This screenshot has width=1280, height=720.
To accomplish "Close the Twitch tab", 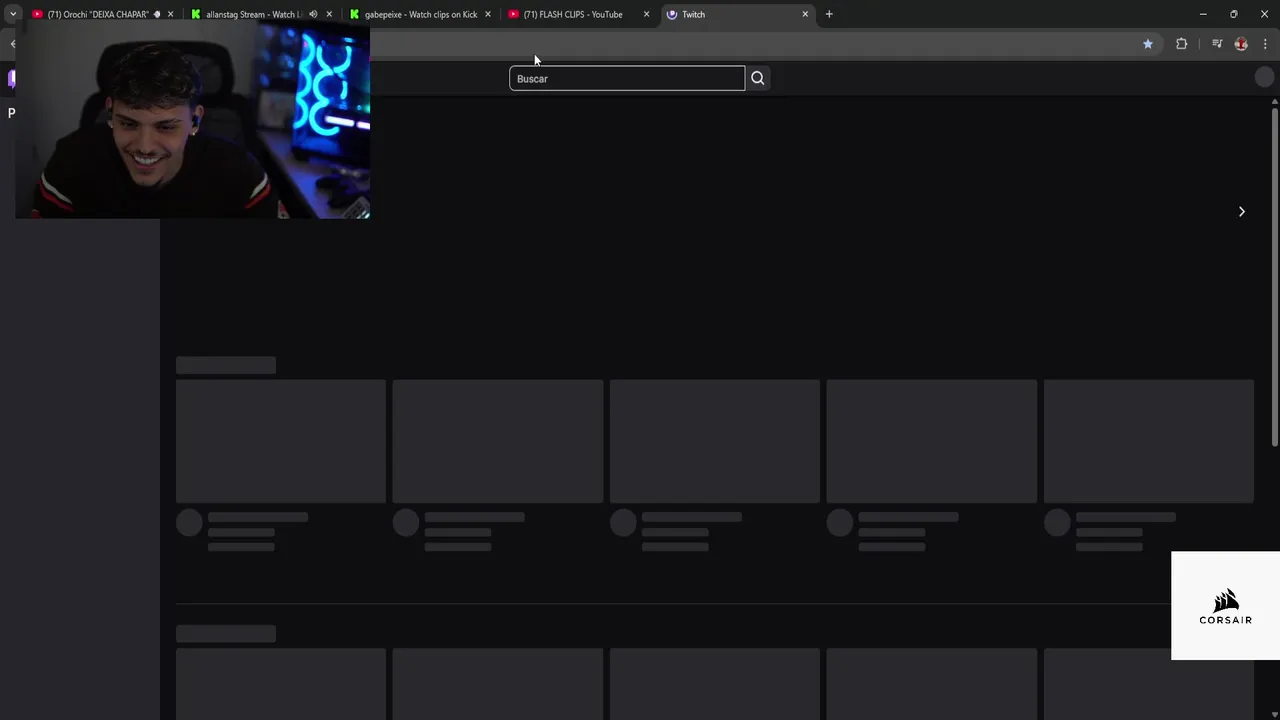I will click(x=805, y=14).
